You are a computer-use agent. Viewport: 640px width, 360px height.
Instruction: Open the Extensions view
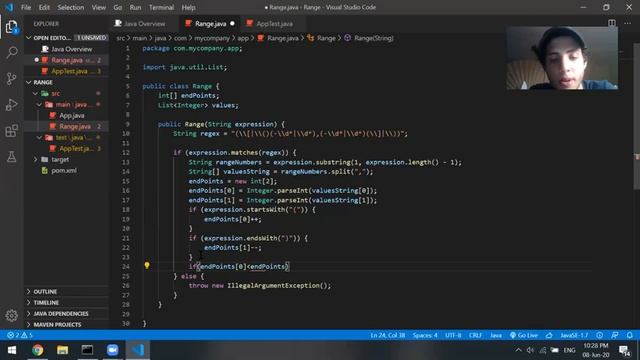(x=11, y=131)
